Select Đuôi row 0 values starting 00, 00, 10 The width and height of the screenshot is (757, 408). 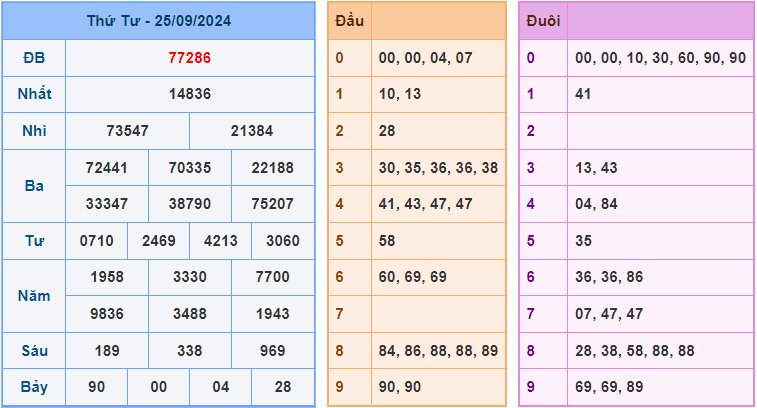coord(660,58)
